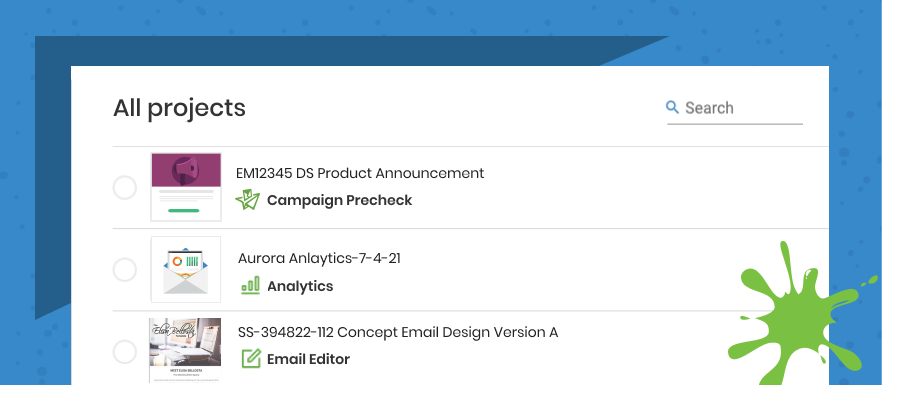Open SS-394822-112 Concept Email Design Version A
Viewport: 900px width, 401px height.
397,332
